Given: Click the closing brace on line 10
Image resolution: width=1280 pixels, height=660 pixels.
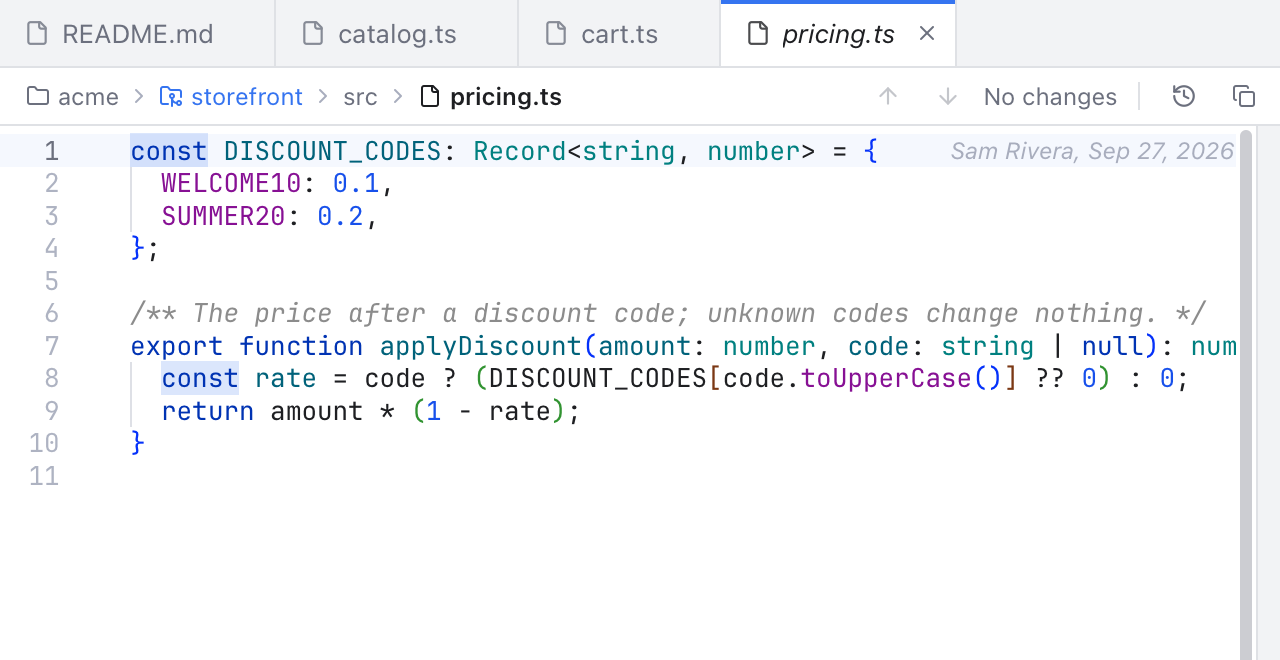Looking at the screenshot, I should coord(138,443).
